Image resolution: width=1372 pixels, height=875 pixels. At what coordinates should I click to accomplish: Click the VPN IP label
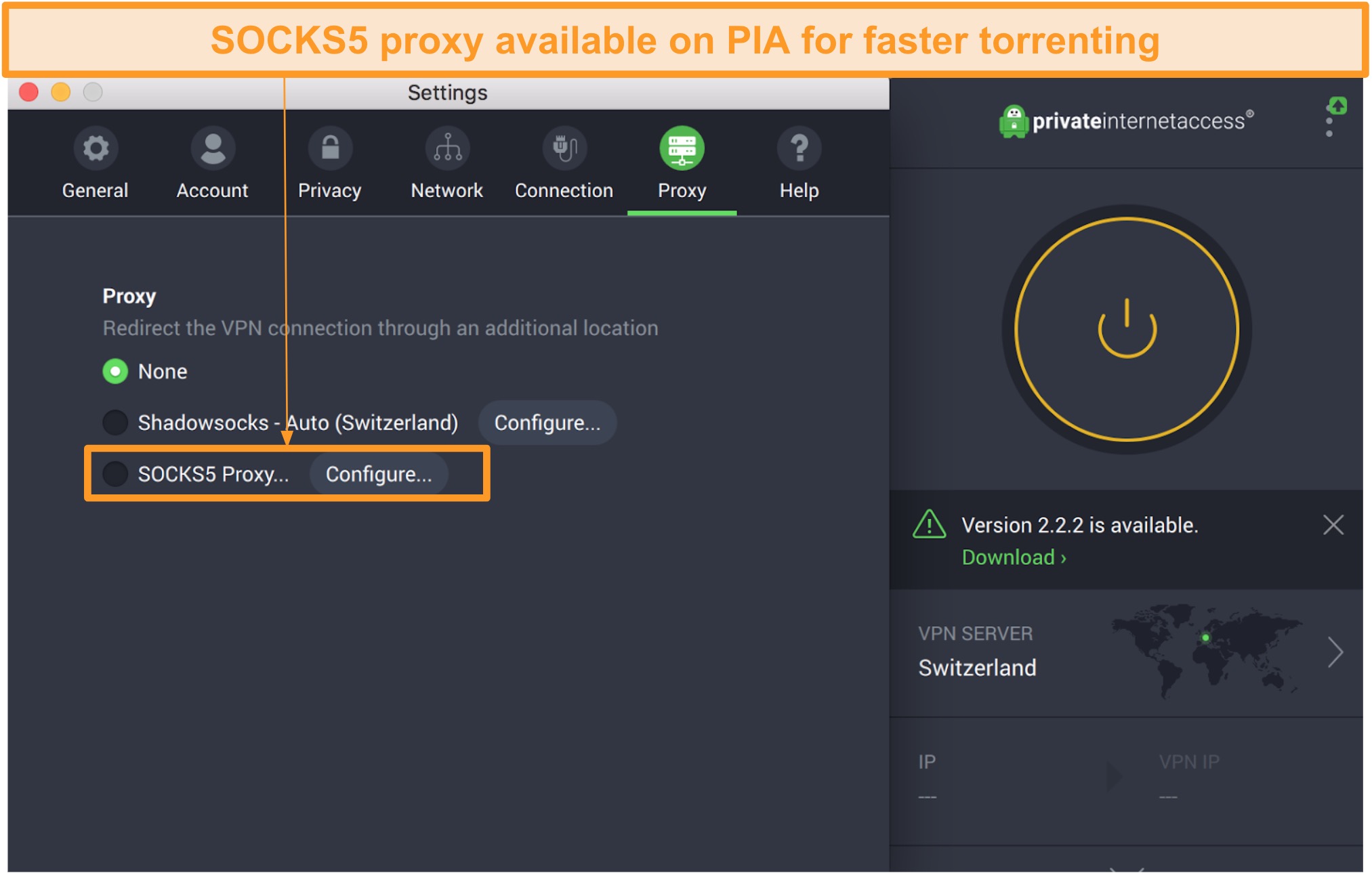click(1189, 762)
